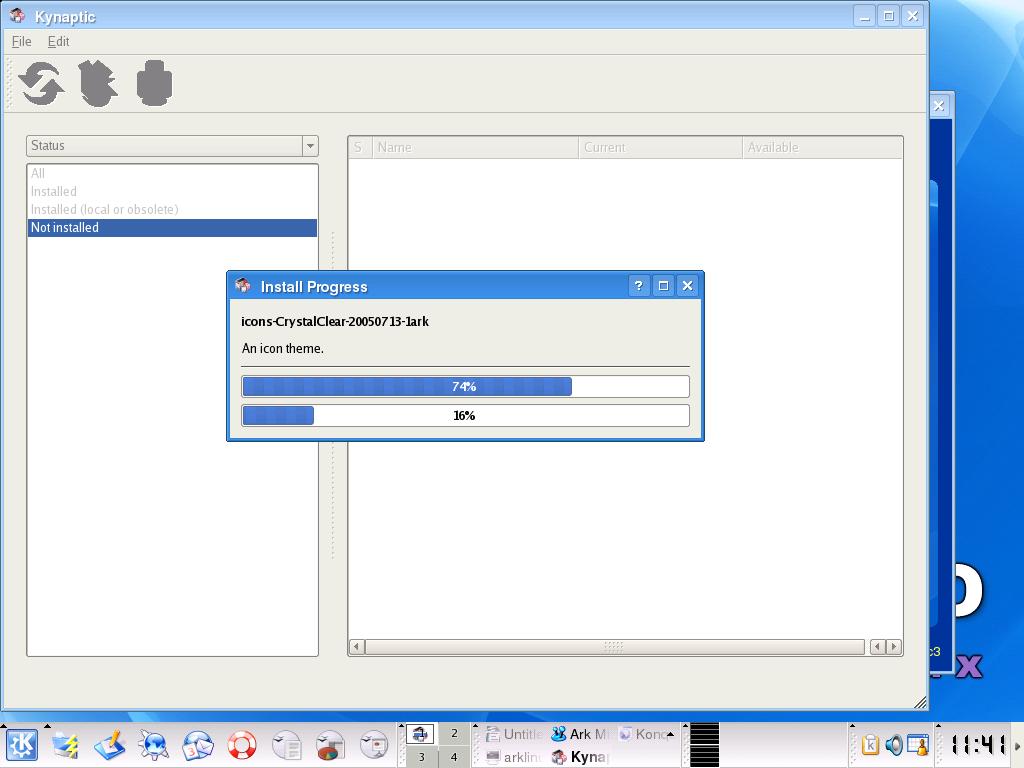1024x768 pixels.
Task: Switch to virtual desktop 3
Action: pos(421,757)
